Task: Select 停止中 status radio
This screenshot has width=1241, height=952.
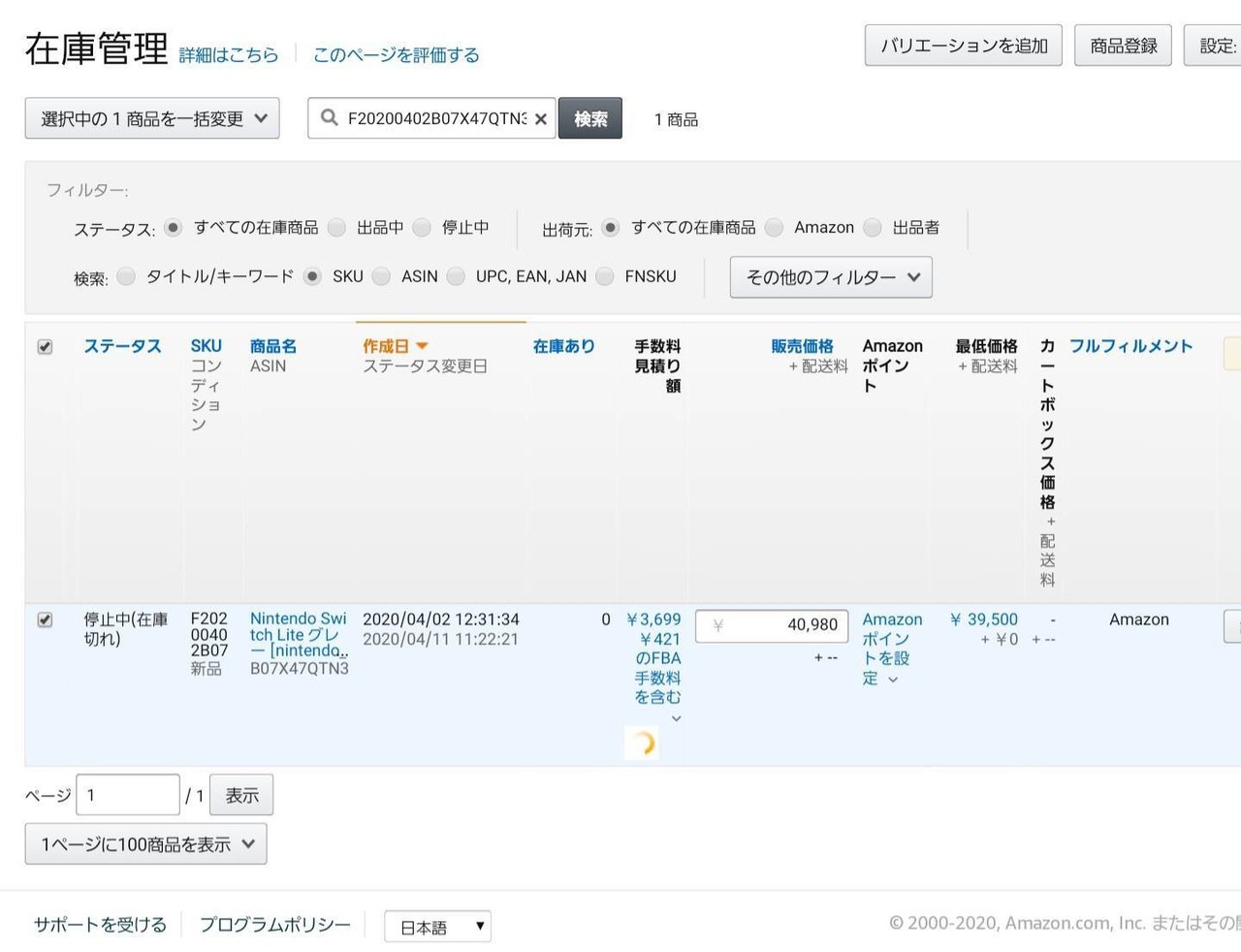Action: click(422, 228)
